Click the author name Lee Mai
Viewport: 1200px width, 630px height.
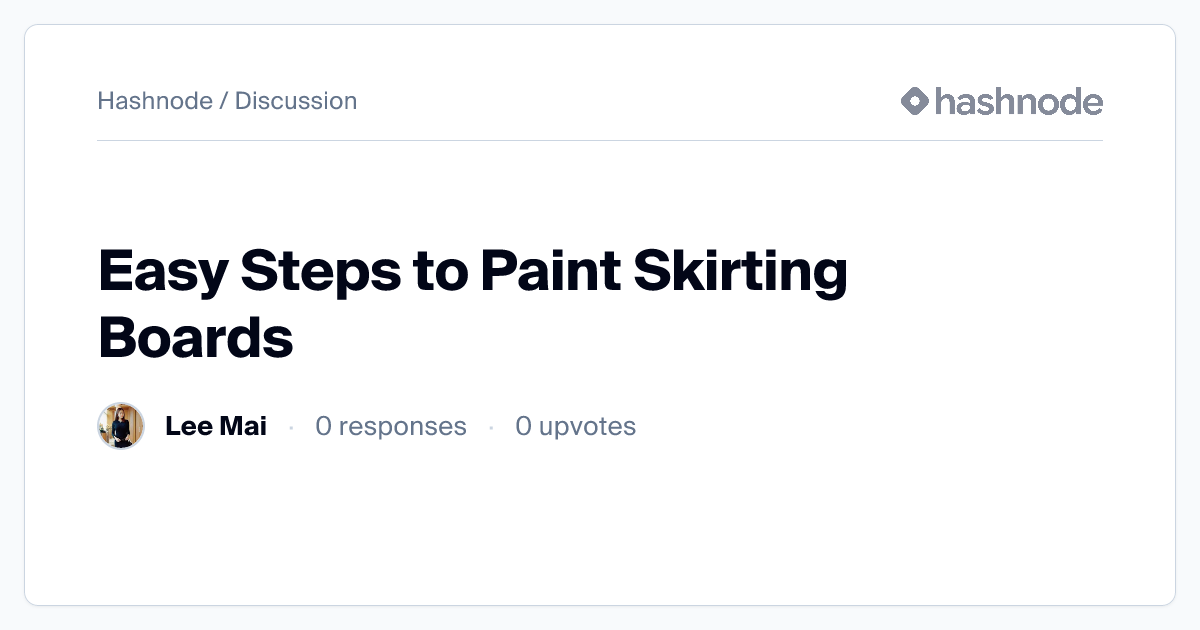tap(216, 426)
